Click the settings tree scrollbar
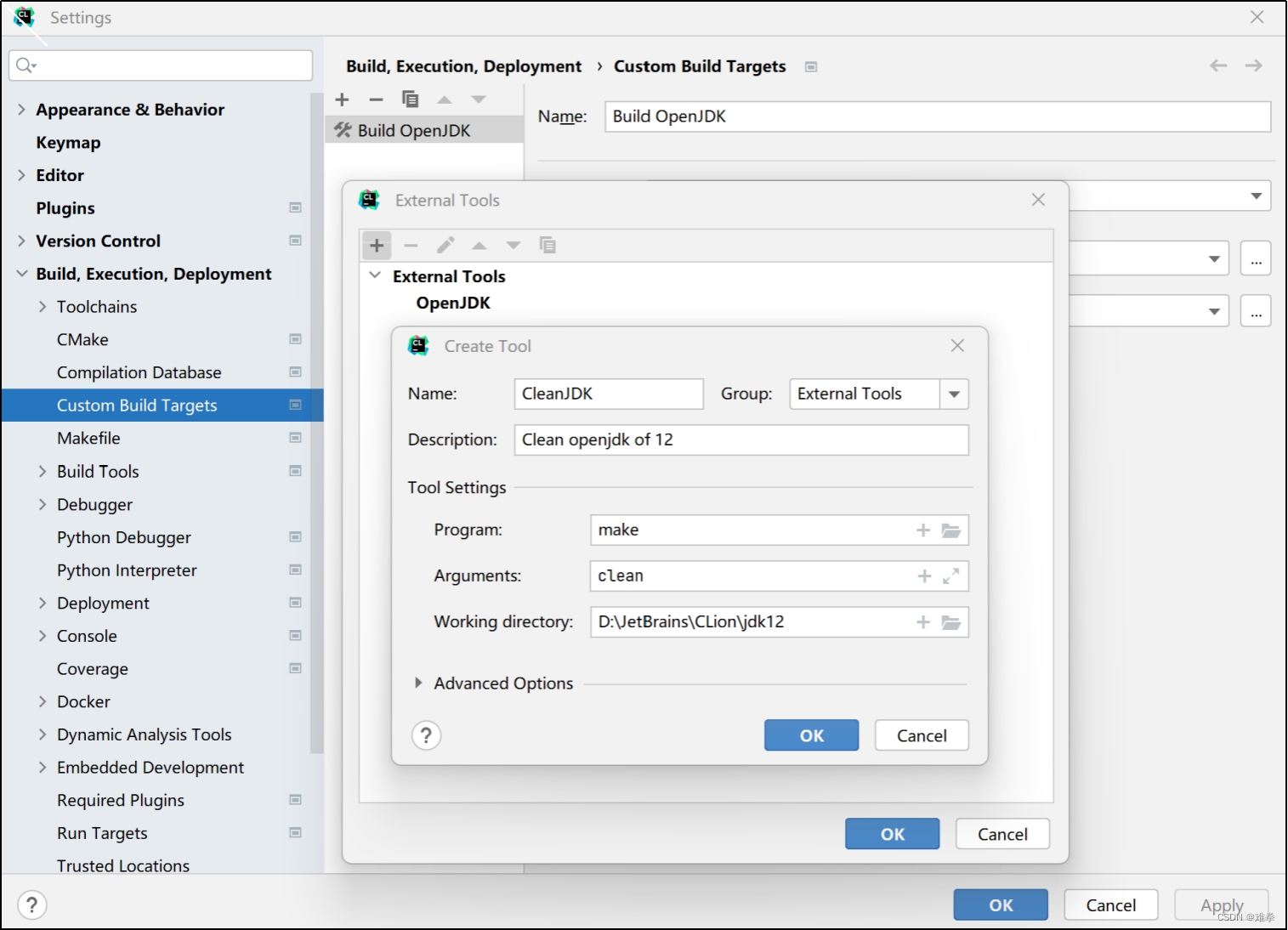Screen dimensions: 1288x930 (x=317, y=423)
